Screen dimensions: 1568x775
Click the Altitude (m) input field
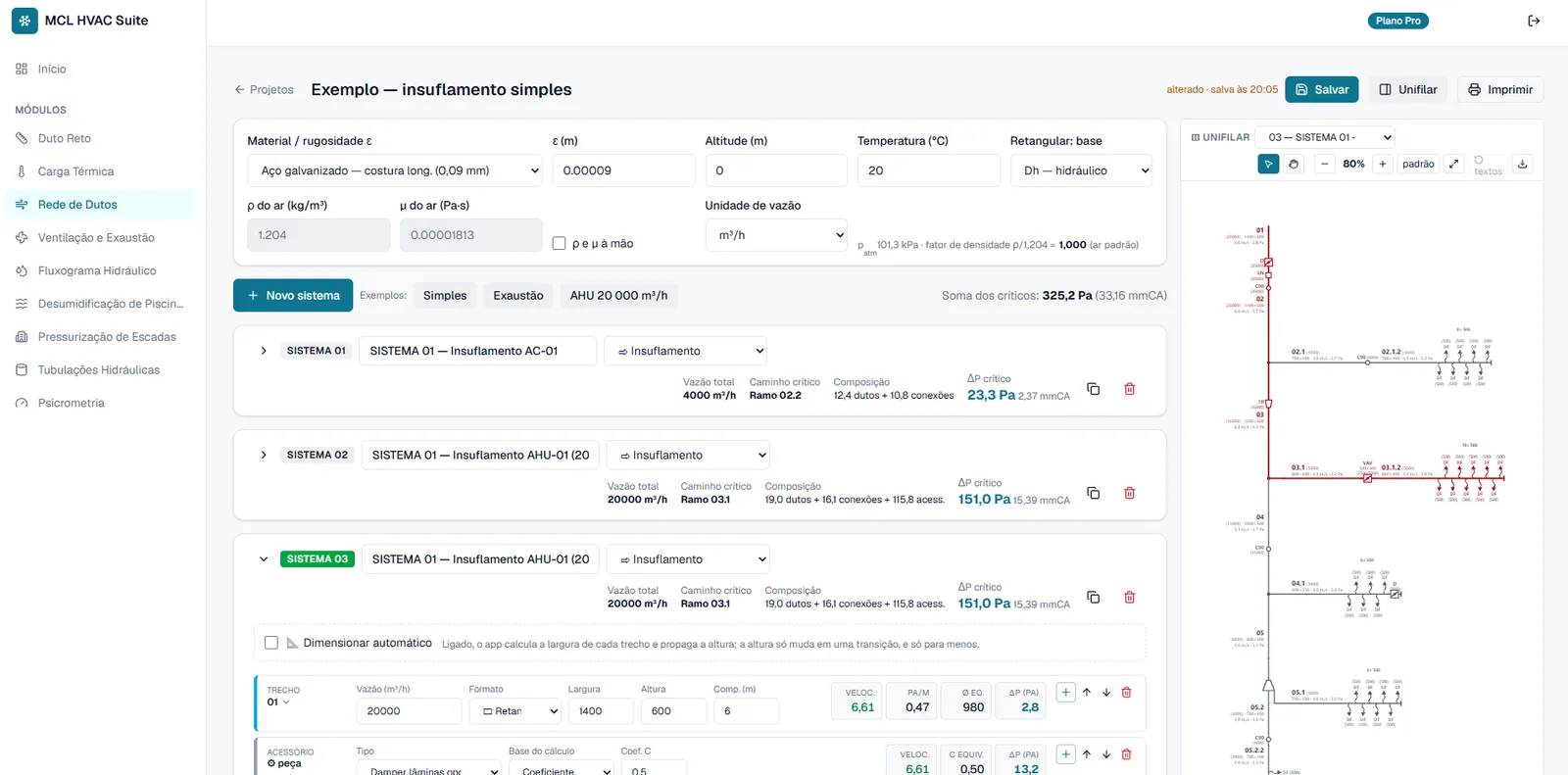[776, 170]
